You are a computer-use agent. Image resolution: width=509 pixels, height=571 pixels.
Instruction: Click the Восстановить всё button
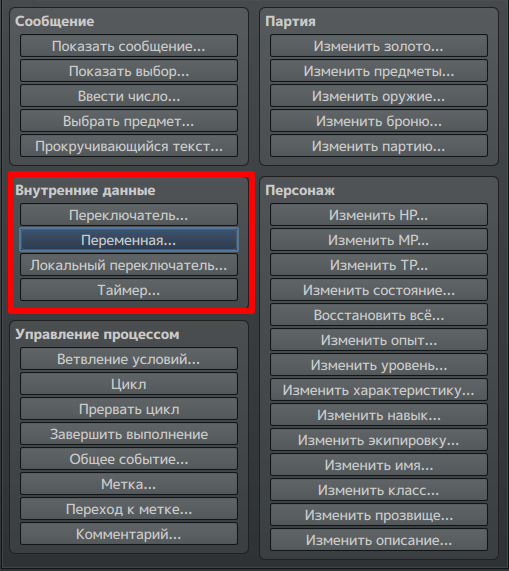[379, 315]
